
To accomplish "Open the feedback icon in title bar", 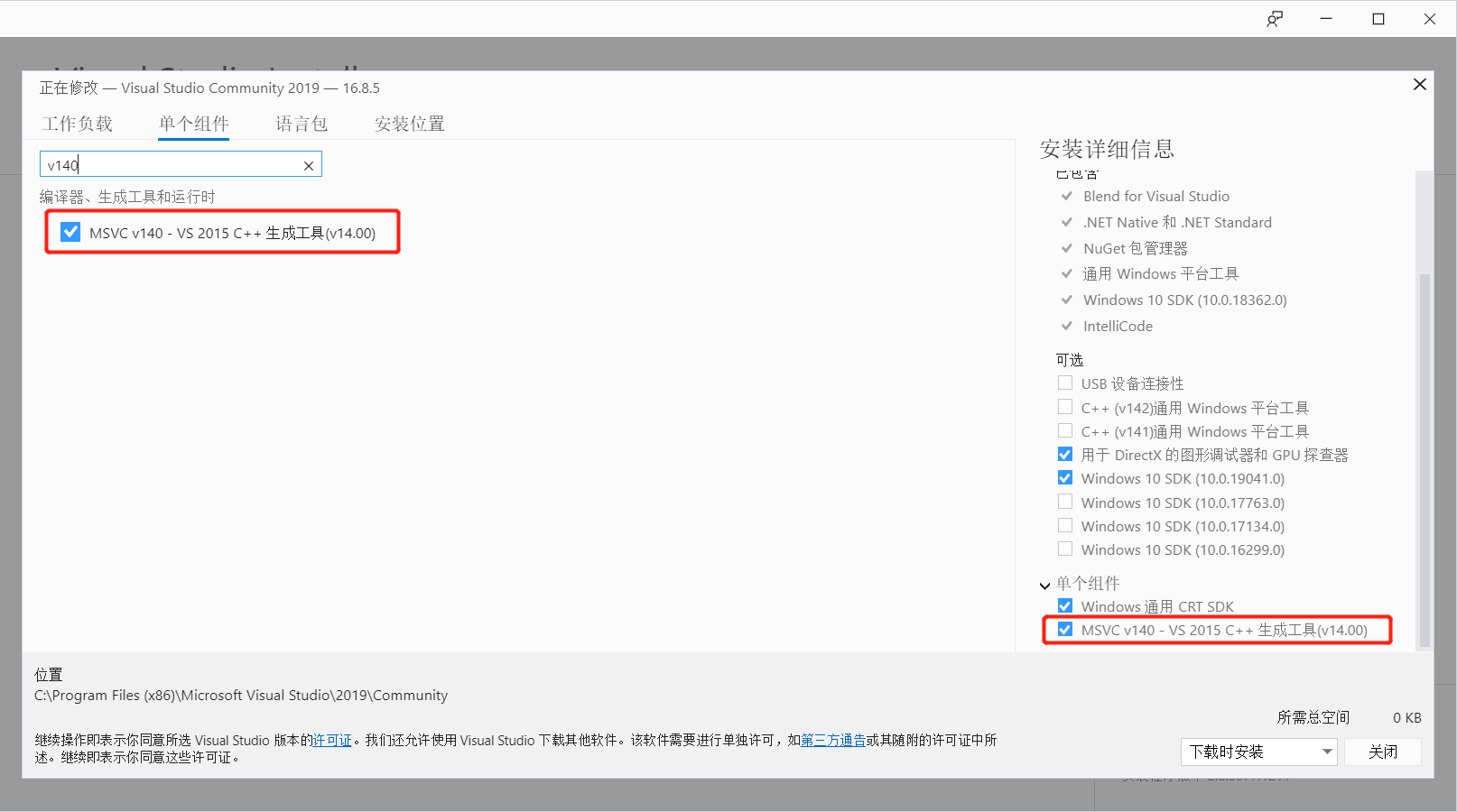I will tap(1275, 19).
